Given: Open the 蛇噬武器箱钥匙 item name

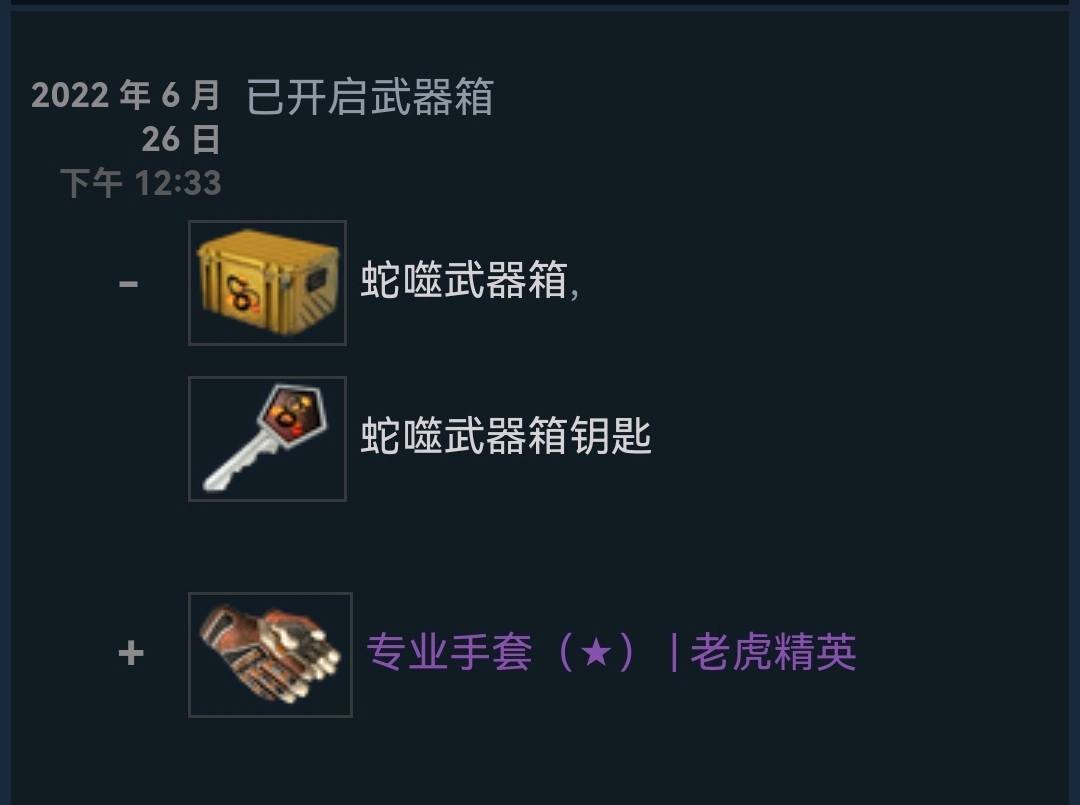Looking at the screenshot, I should (x=506, y=436).
